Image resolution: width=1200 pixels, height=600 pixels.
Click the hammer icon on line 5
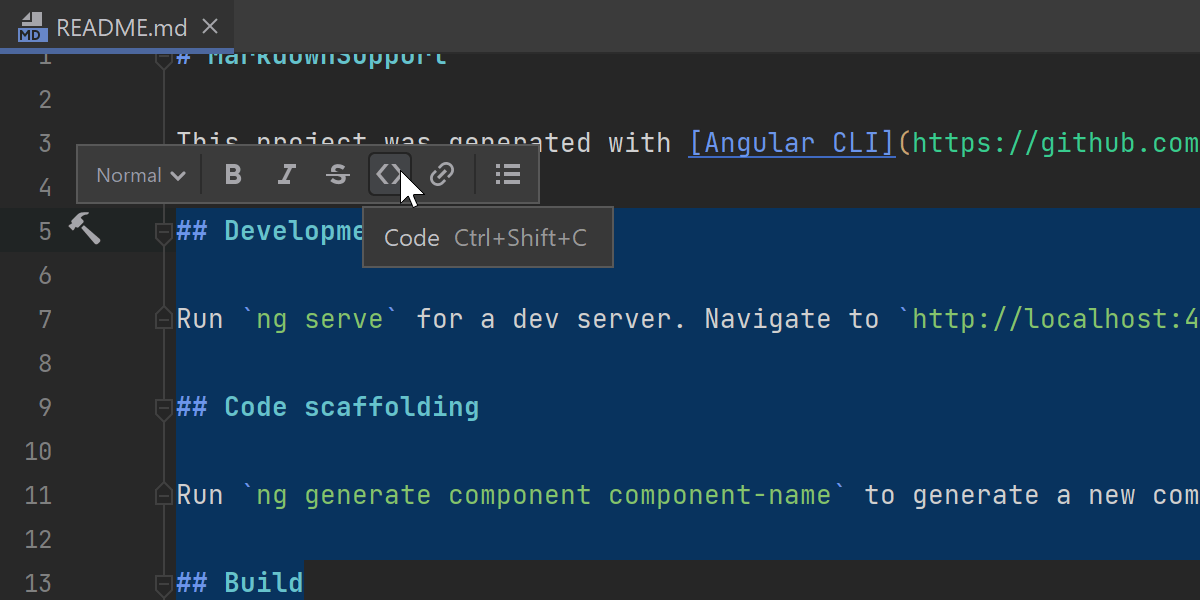(x=84, y=230)
